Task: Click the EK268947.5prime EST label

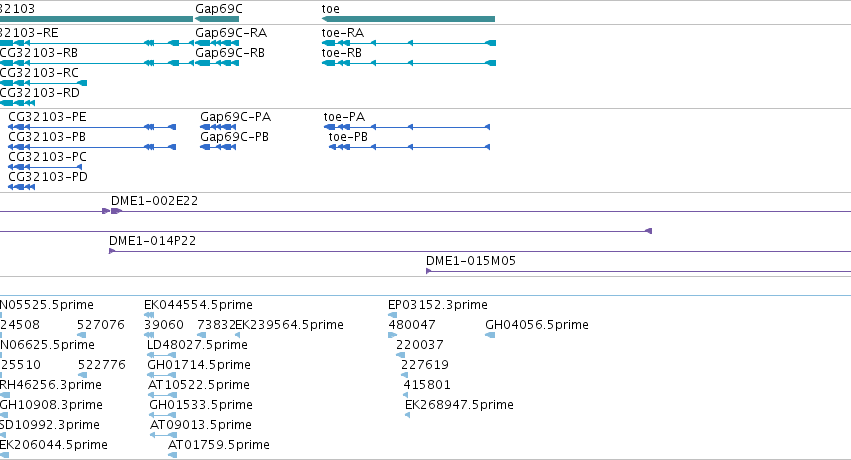Action: (x=459, y=405)
